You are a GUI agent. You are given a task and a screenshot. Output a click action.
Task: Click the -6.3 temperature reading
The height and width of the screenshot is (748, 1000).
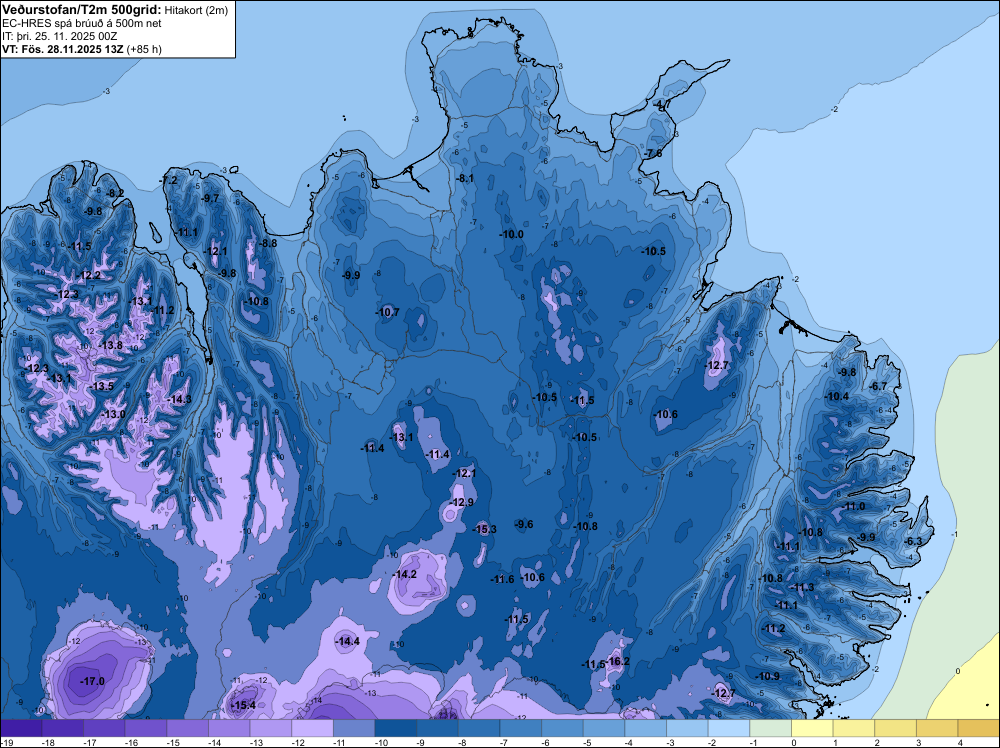pos(914,541)
